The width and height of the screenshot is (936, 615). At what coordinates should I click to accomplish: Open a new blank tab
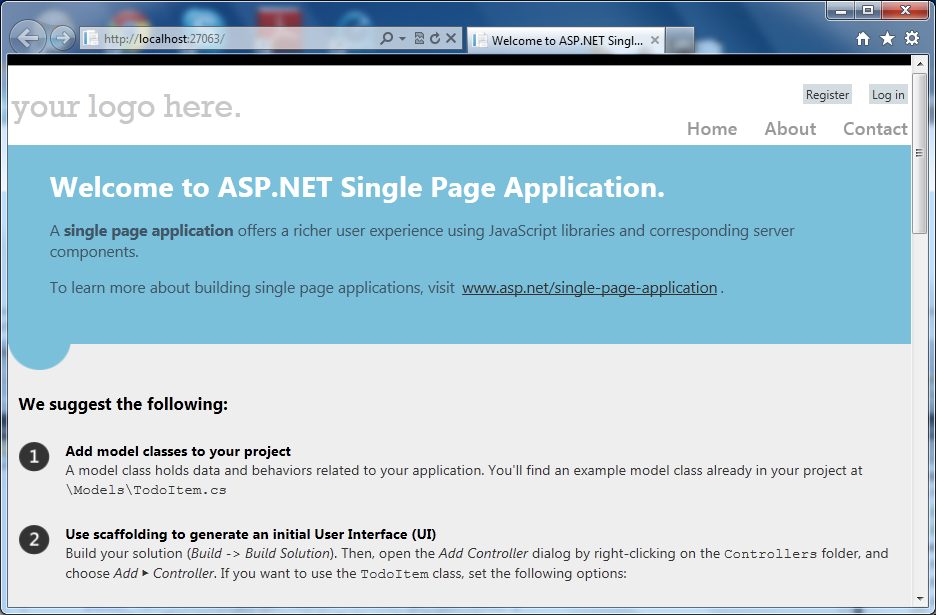680,41
